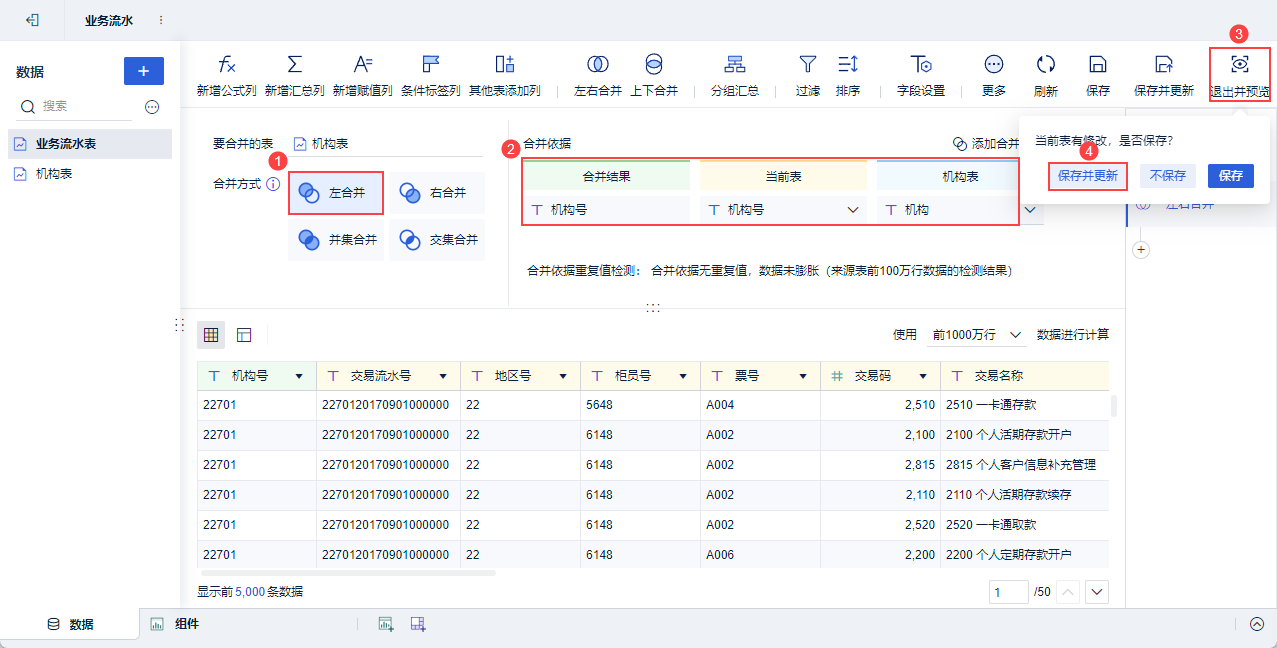The width and height of the screenshot is (1277, 648).
Task: Open the 柜员号 column header dropdown
Action: click(x=683, y=376)
